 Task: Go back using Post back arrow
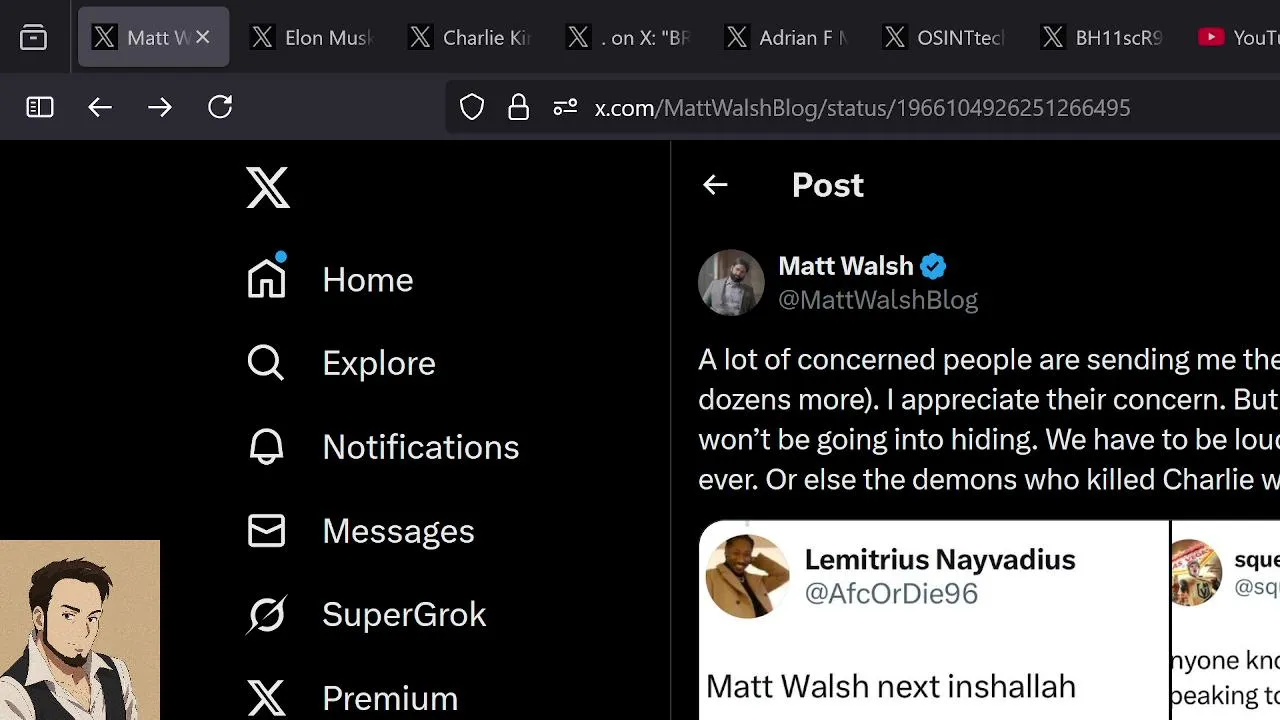715,185
